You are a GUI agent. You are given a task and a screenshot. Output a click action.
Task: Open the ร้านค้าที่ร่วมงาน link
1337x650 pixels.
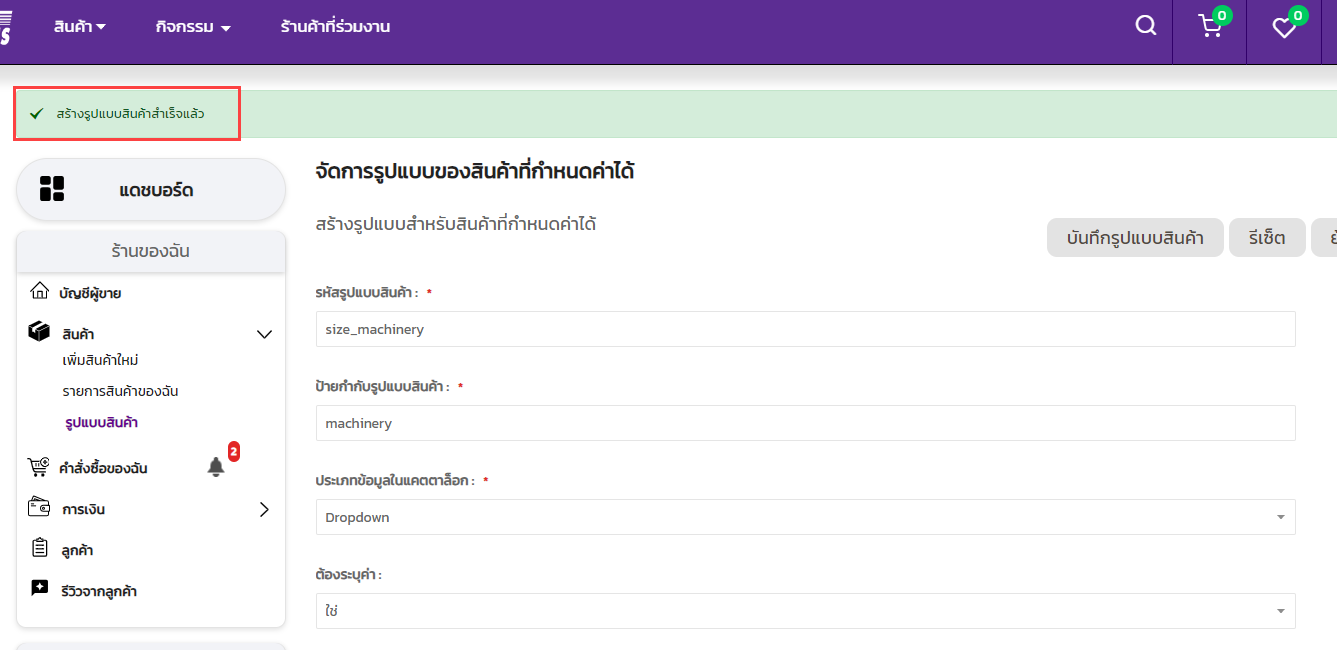[x=335, y=27]
